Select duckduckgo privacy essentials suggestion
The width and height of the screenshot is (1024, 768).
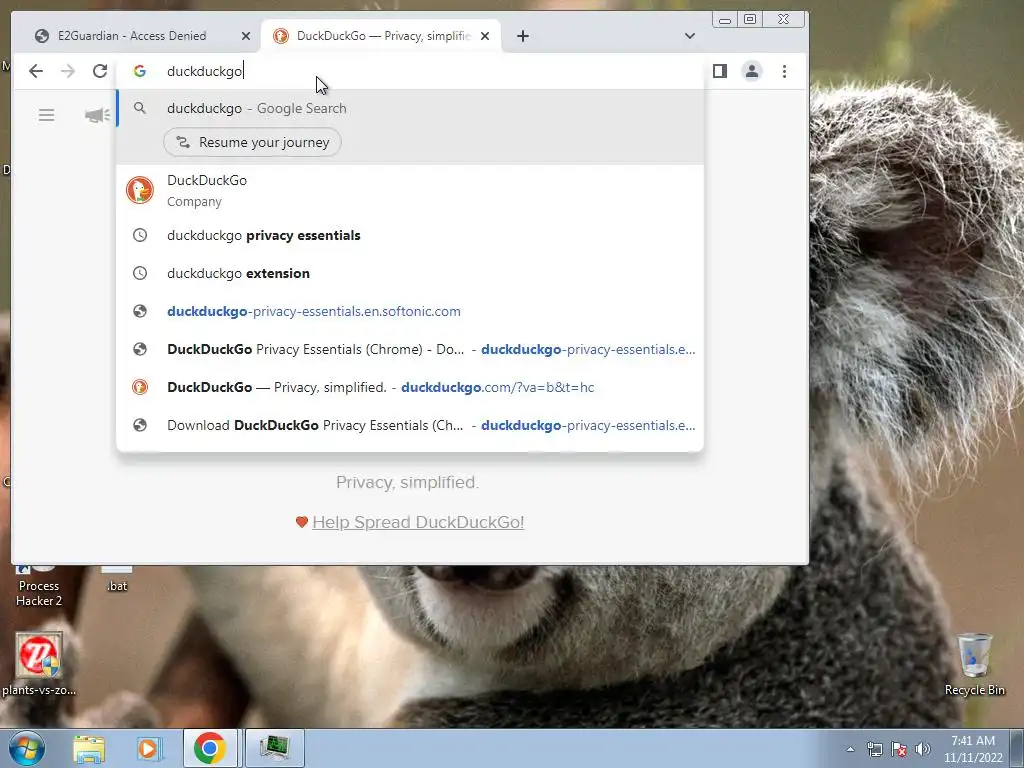coord(410,235)
